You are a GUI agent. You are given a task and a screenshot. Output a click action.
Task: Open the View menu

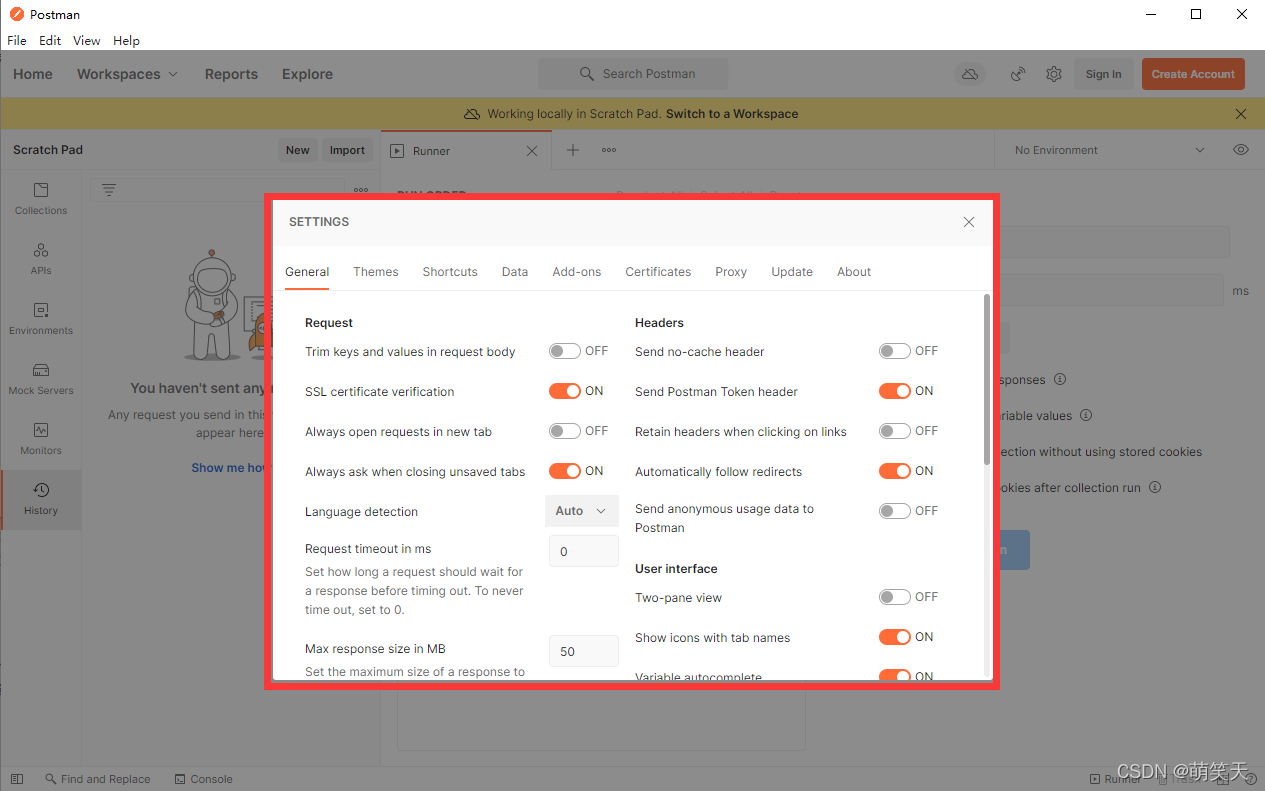pyautogui.click(x=87, y=41)
